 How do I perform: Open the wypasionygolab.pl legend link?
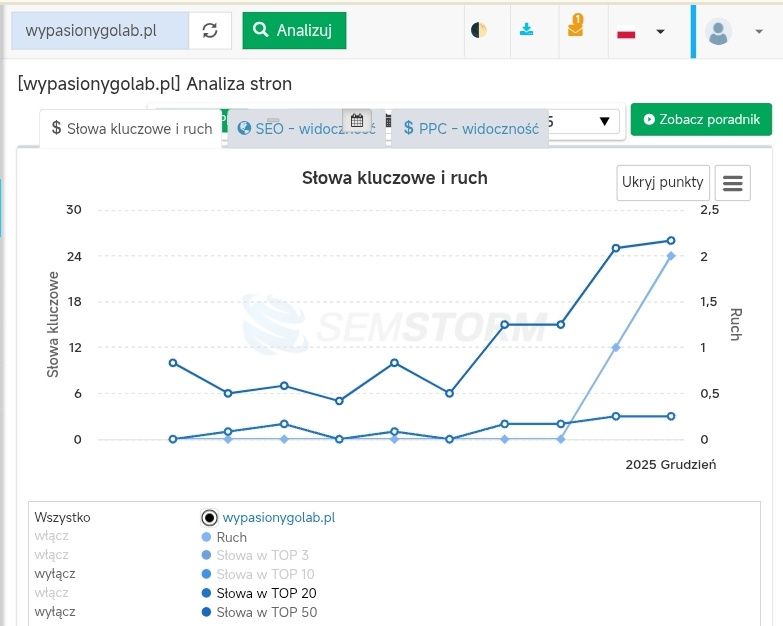tap(279, 518)
